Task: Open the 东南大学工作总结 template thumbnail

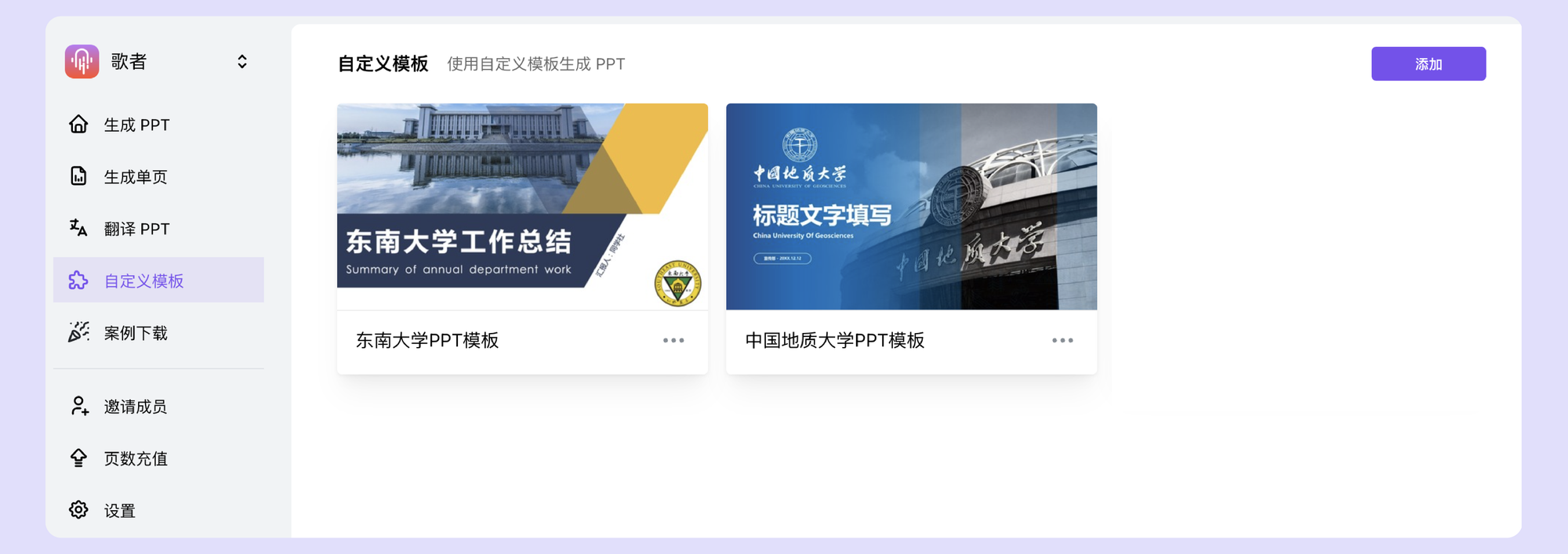Action: (x=522, y=206)
